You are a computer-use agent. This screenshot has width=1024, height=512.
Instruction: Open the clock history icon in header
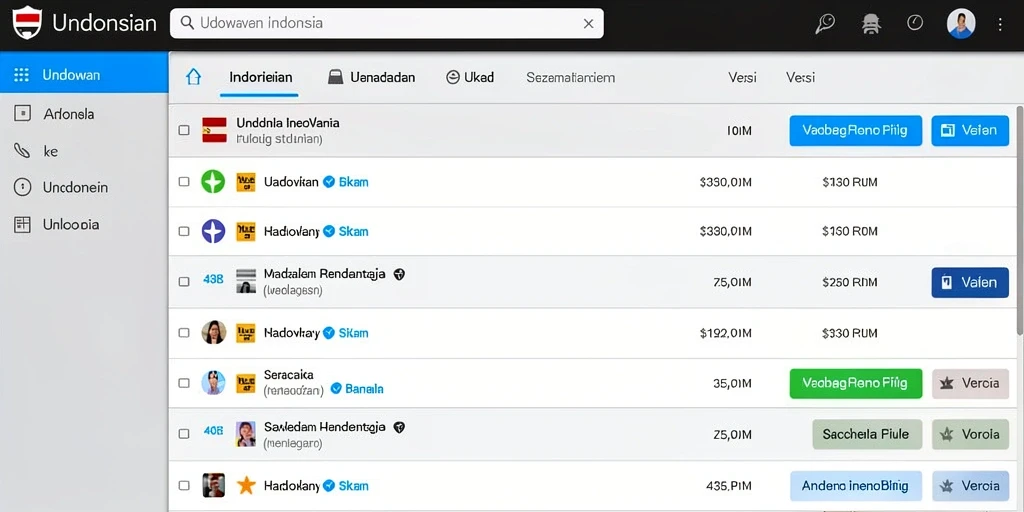tap(915, 23)
